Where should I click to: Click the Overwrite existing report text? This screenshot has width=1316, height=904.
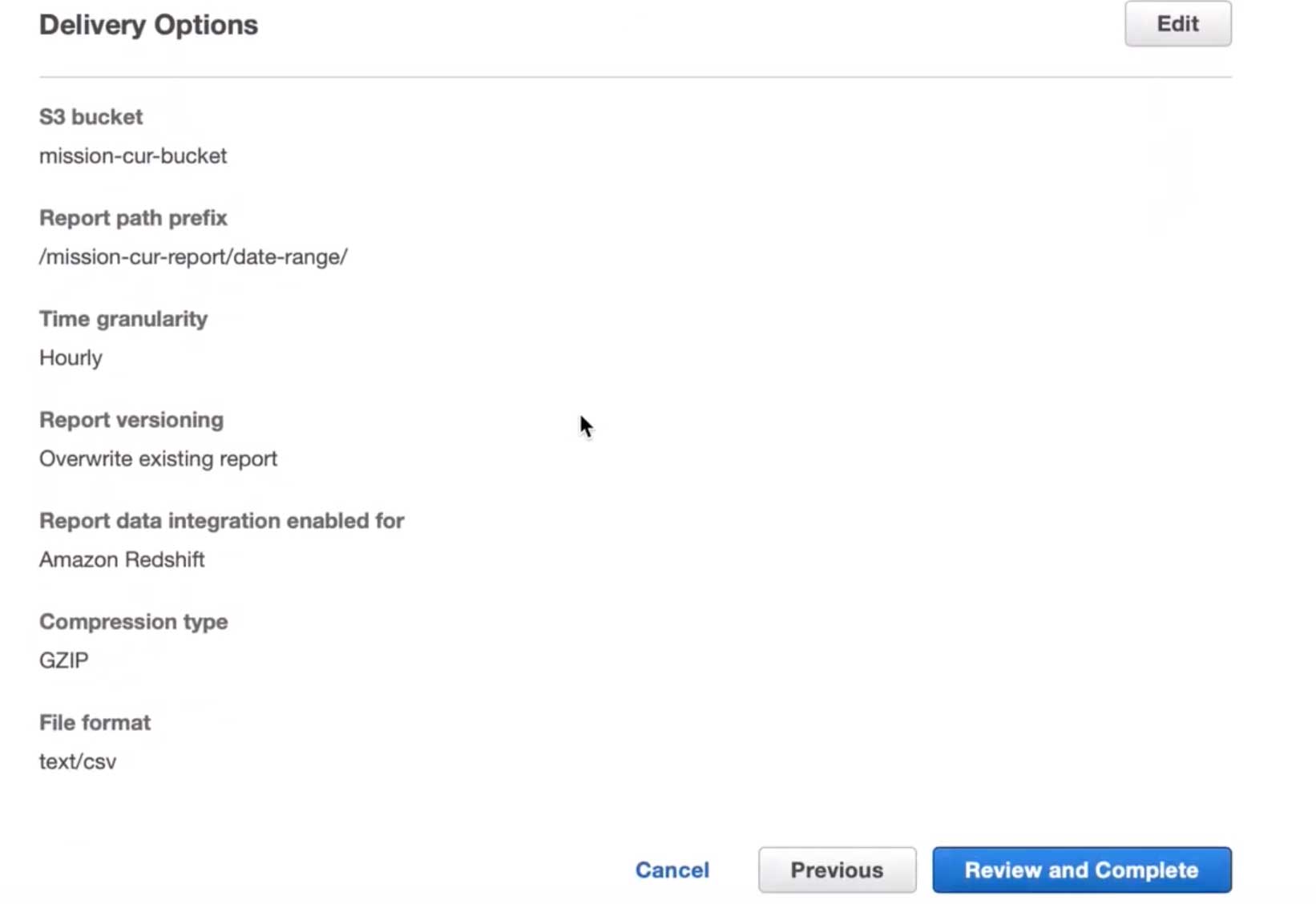(x=158, y=458)
